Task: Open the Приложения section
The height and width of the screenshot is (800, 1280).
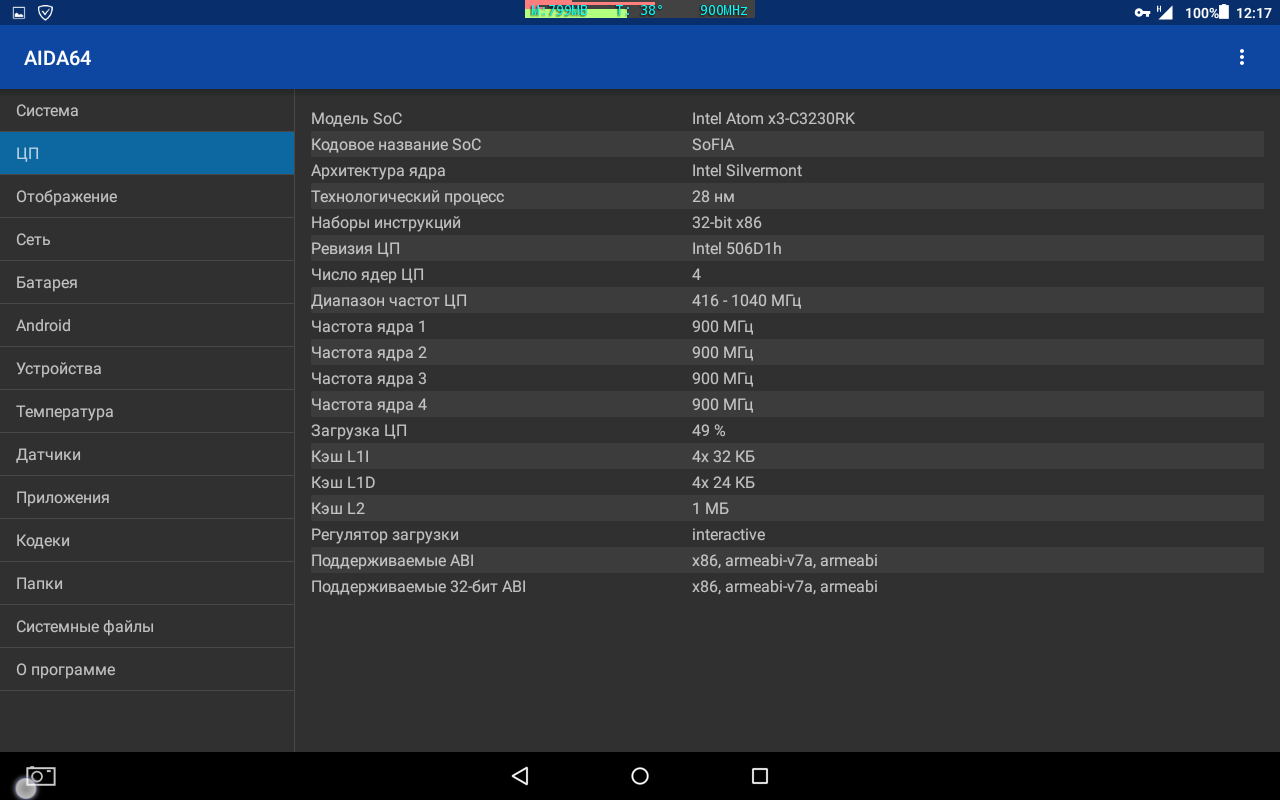Action: point(147,498)
